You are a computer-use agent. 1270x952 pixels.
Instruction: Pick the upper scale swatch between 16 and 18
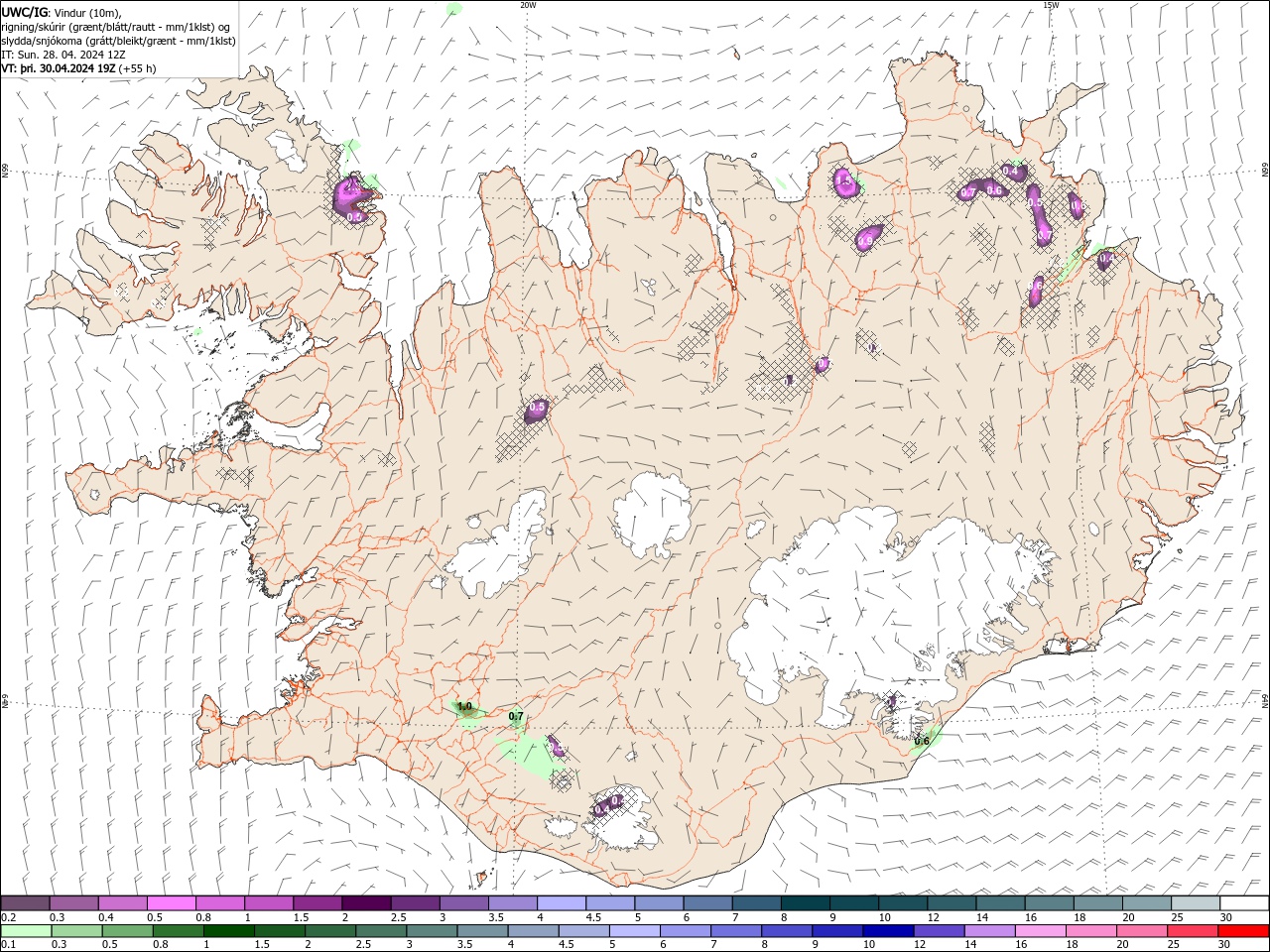(x=1048, y=903)
